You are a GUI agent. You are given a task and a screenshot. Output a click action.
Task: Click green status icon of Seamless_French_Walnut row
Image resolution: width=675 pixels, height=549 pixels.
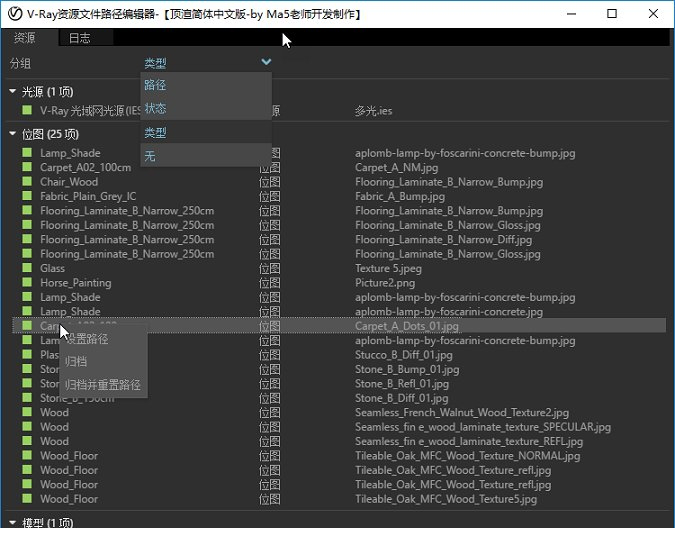click(x=27, y=412)
